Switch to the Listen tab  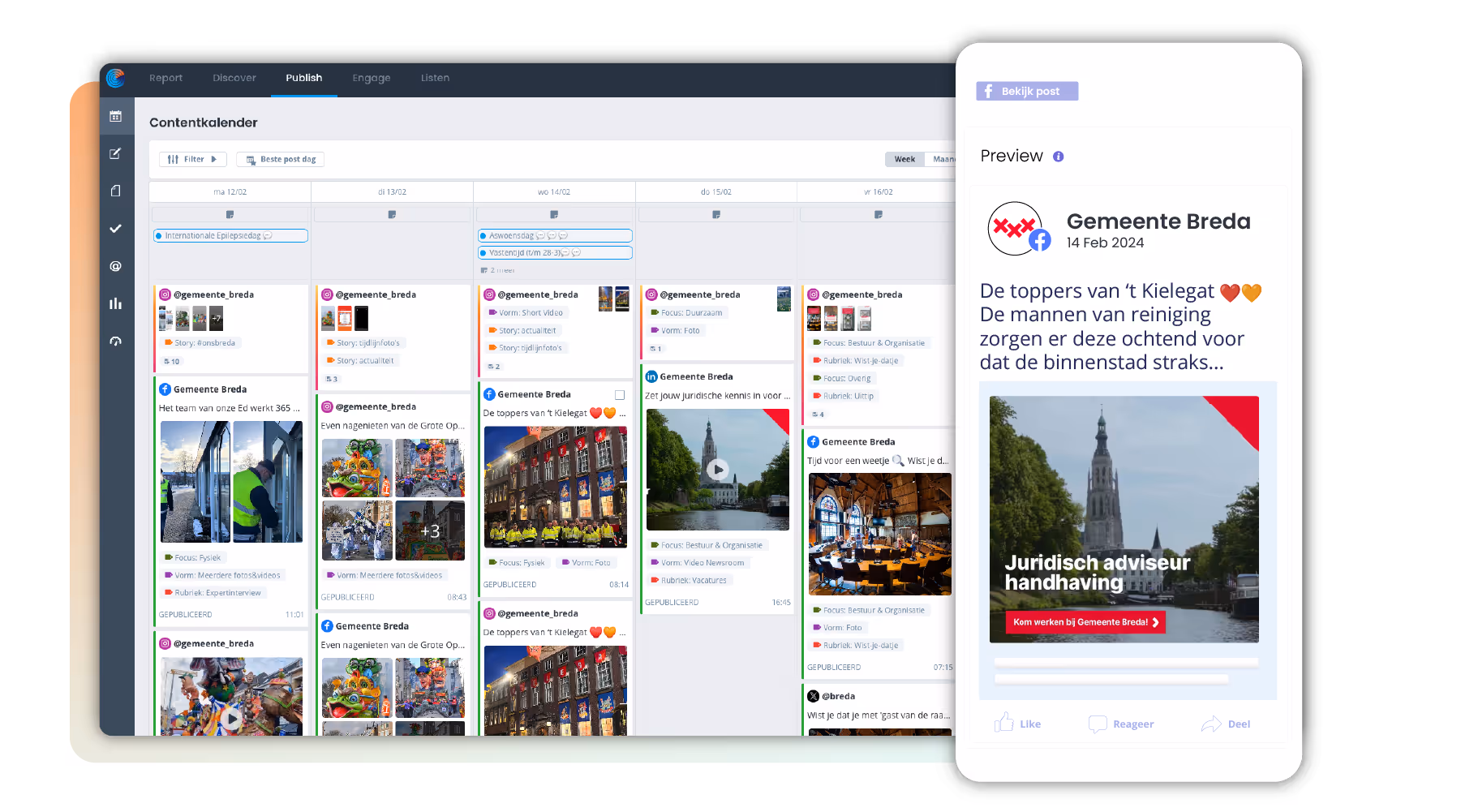(435, 78)
